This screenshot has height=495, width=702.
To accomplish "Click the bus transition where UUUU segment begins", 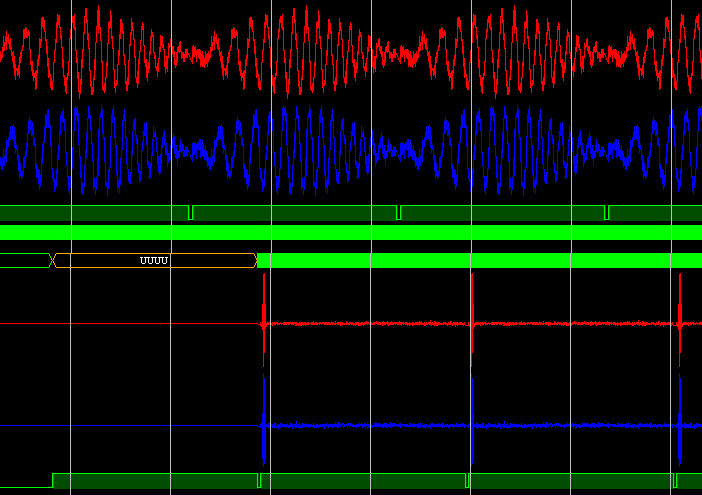I will pyautogui.click(x=53, y=260).
